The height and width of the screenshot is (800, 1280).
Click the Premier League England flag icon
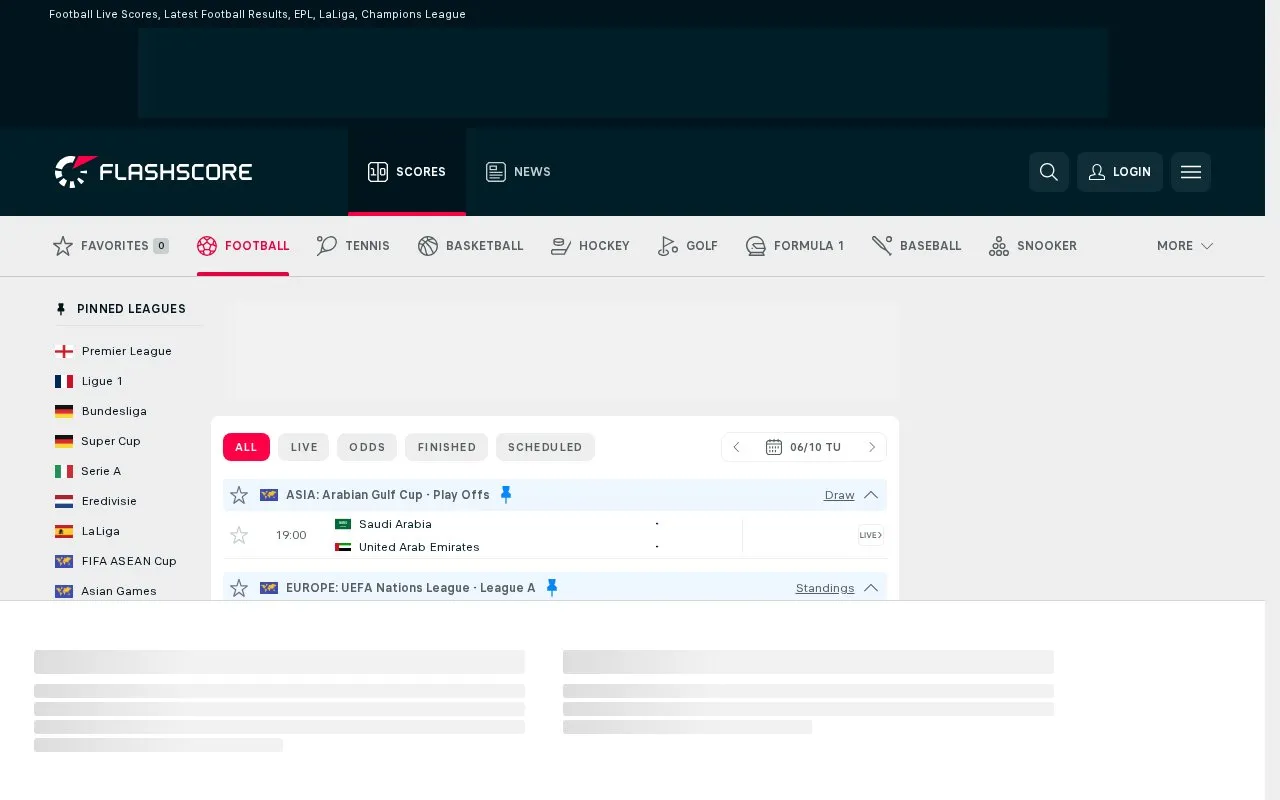pos(64,351)
